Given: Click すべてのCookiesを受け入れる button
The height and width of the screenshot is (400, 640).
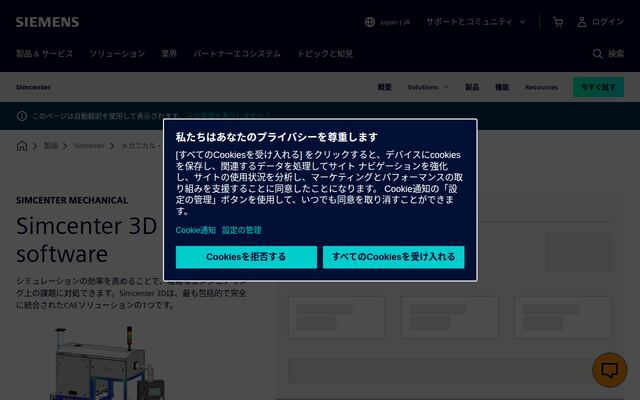Looking at the screenshot, I should [393, 257].
